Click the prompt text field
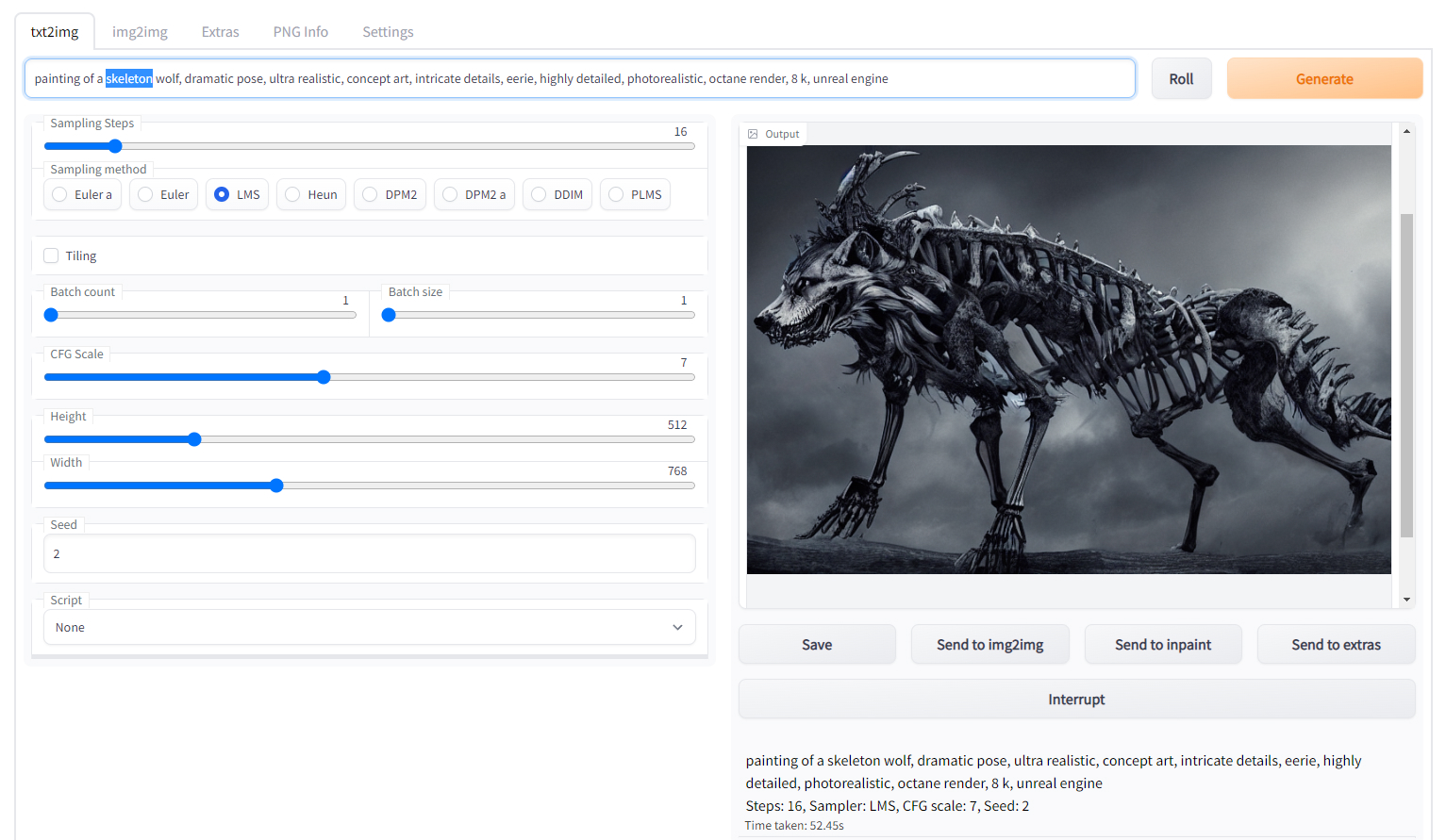1446x840 pixels. [x=580, y=79]
